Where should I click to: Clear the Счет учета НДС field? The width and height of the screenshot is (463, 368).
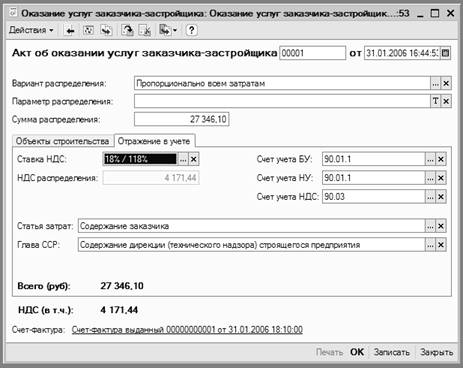tap(441, 197)
